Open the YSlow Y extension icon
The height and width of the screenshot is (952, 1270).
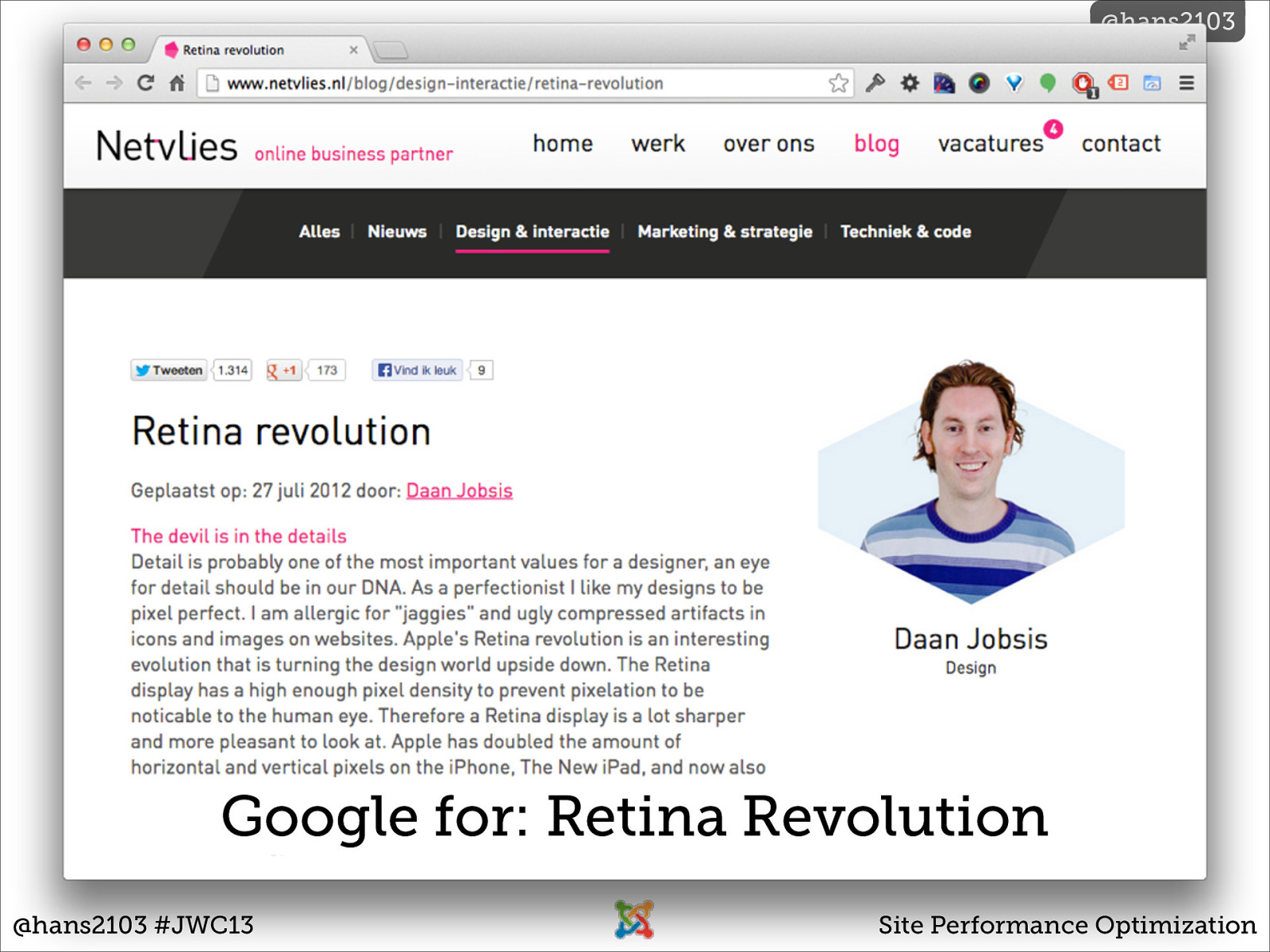pos(1014,83)
